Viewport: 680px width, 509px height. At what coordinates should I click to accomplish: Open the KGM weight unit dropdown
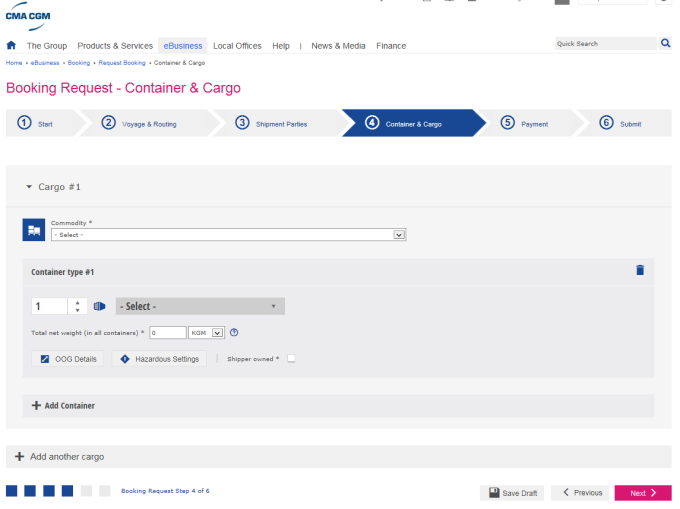(206, 333)
